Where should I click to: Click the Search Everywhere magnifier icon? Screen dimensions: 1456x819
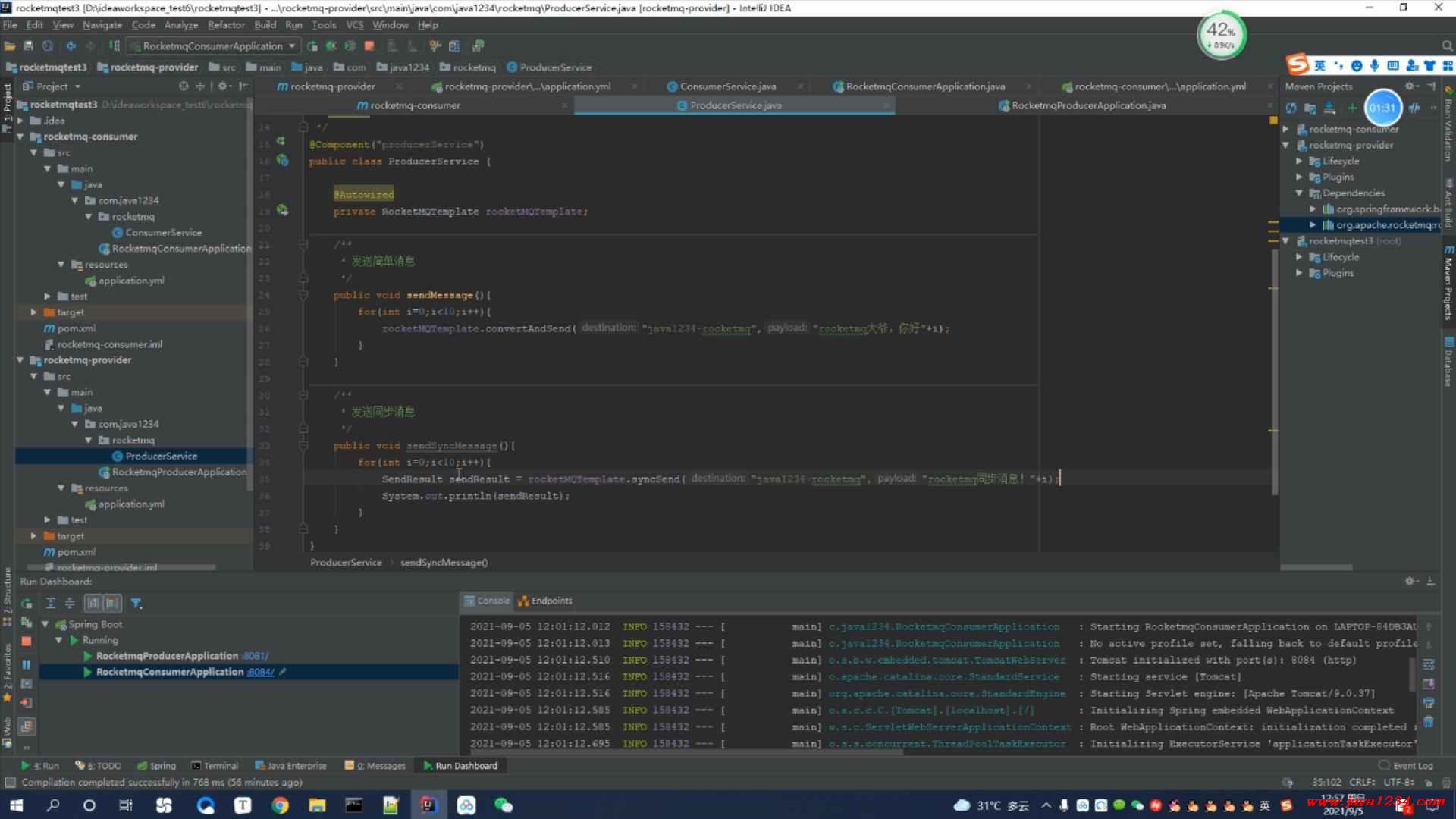(1447, 46)
